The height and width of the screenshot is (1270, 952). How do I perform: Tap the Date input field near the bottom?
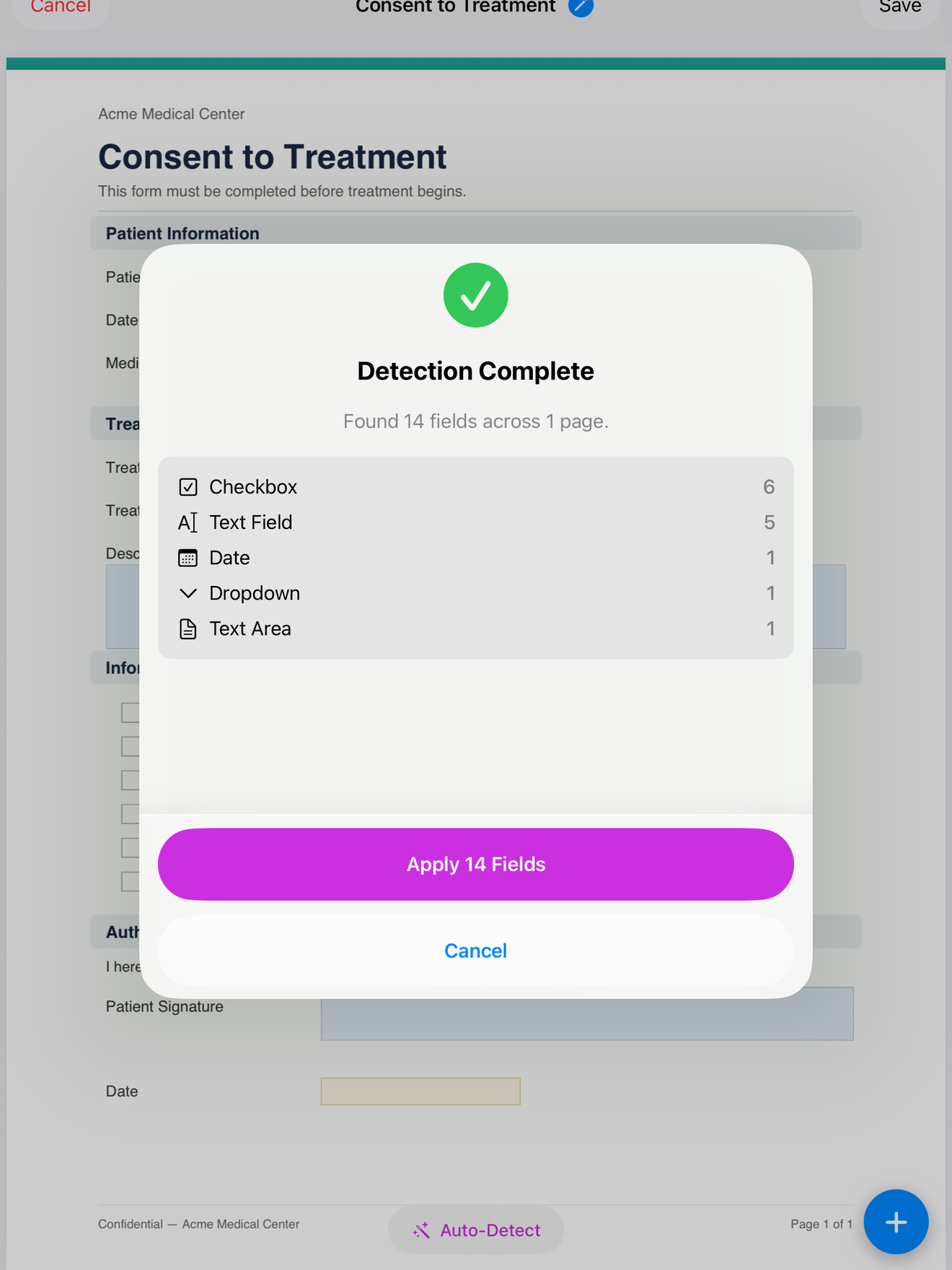coord(420,1091)
